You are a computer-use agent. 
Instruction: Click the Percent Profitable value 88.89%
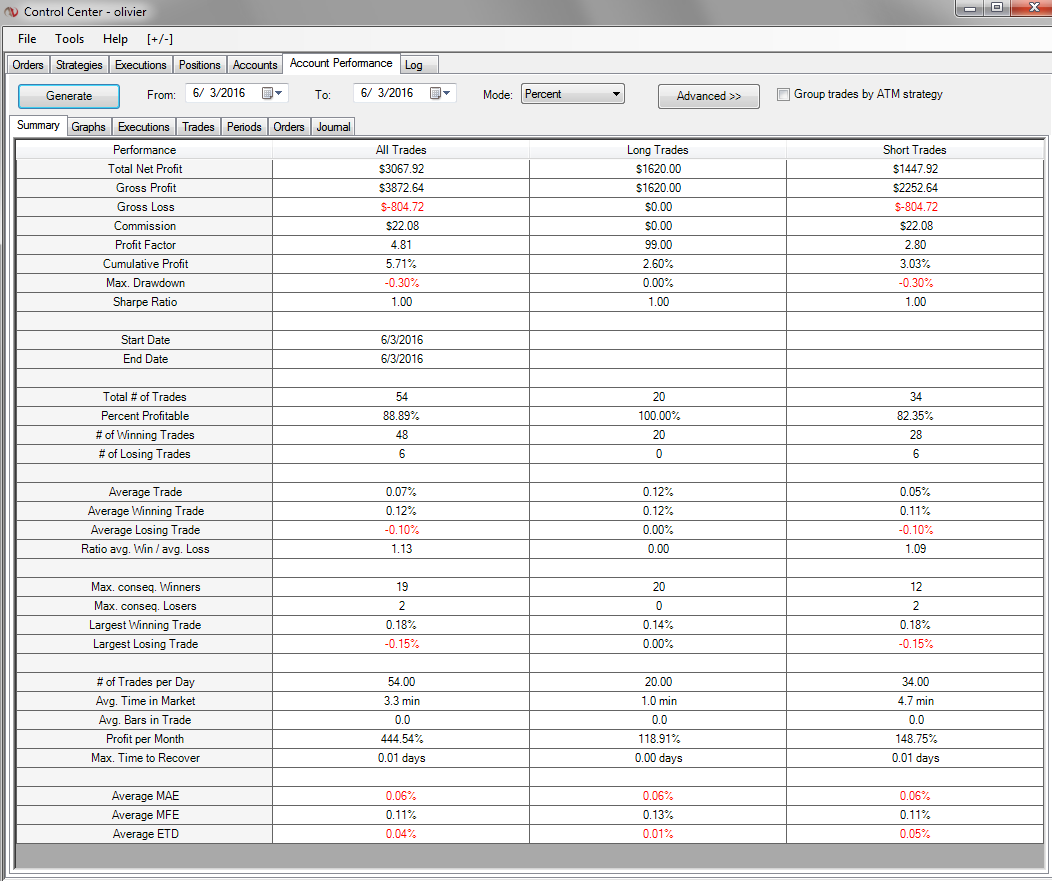click(401, 416)
